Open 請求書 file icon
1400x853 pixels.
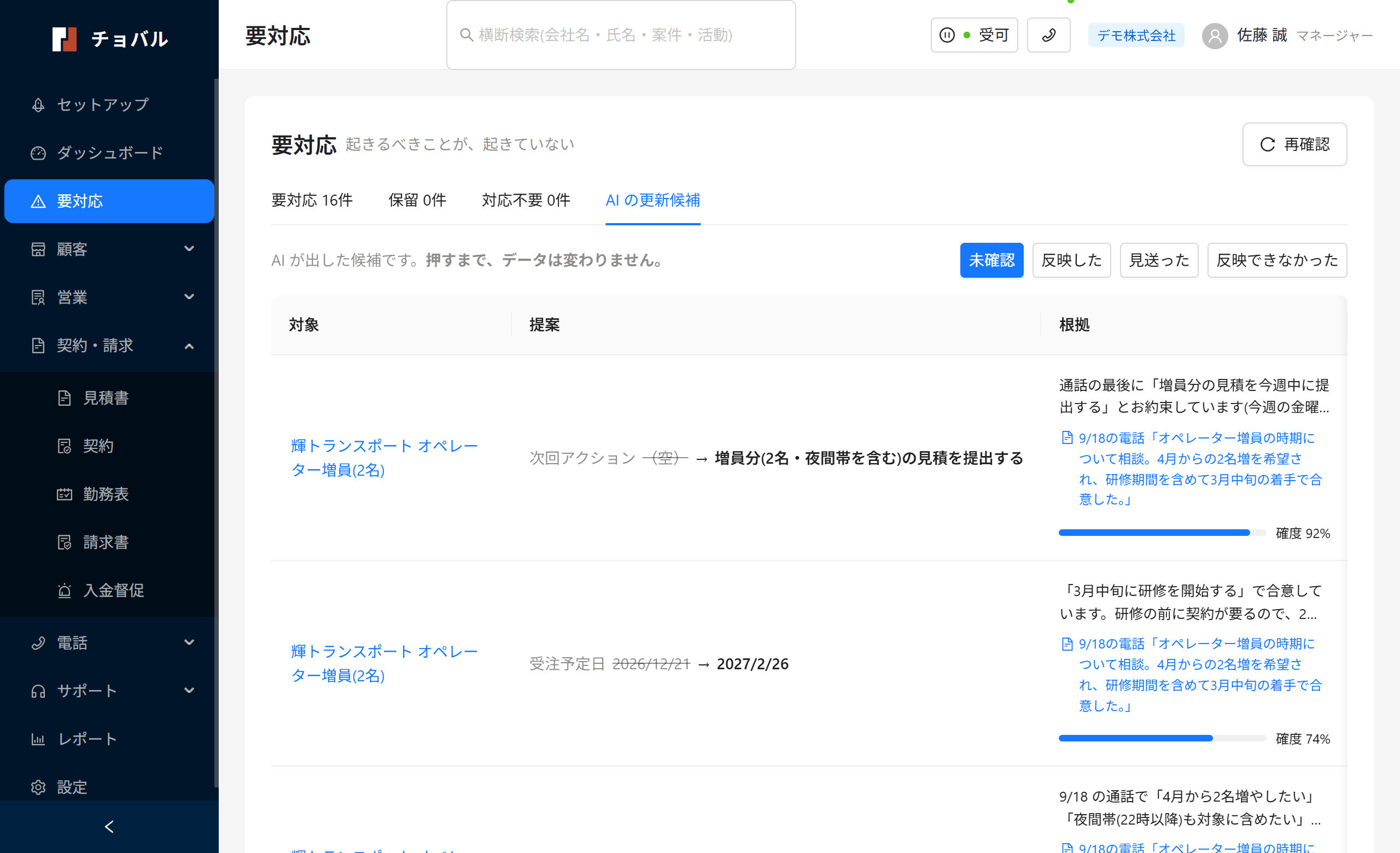(64, 542)
